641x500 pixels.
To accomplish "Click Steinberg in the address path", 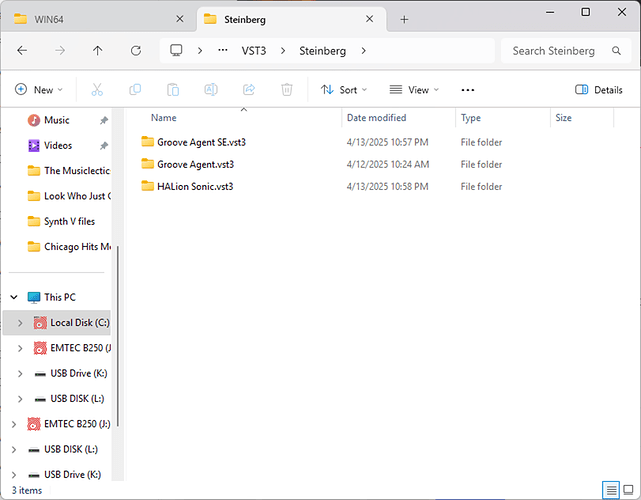I will [x=323, y=51].
